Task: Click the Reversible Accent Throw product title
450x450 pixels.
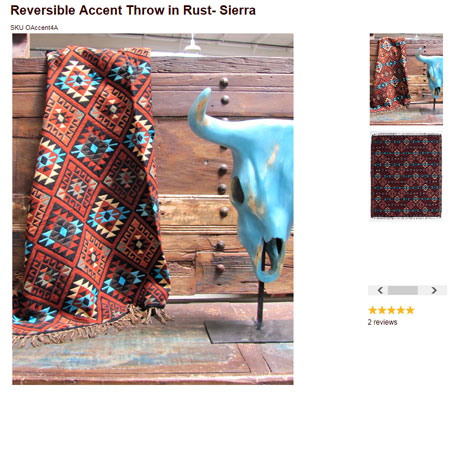Action: [x=133, y=10]
